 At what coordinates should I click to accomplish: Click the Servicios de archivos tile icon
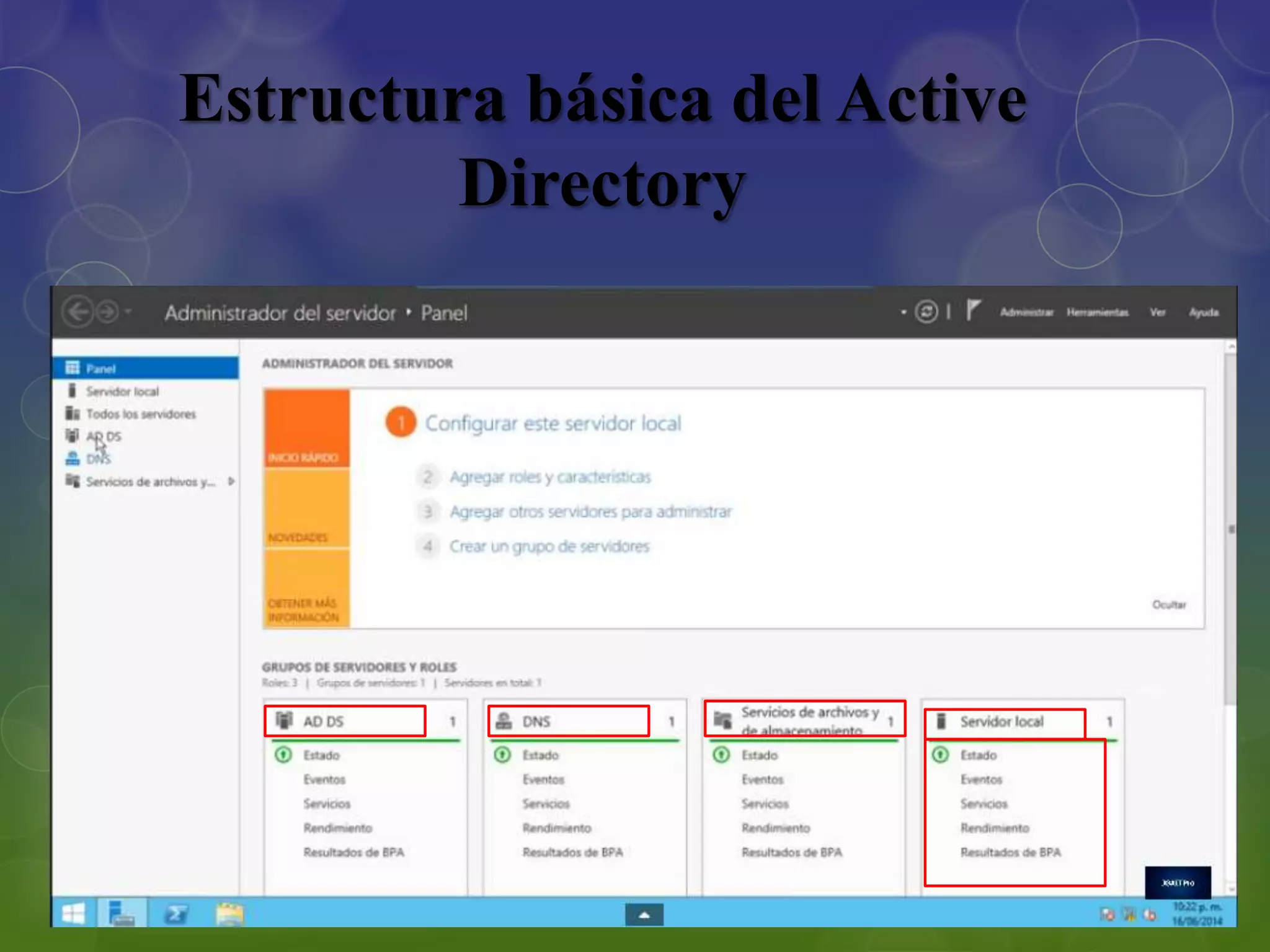[722, 720]
